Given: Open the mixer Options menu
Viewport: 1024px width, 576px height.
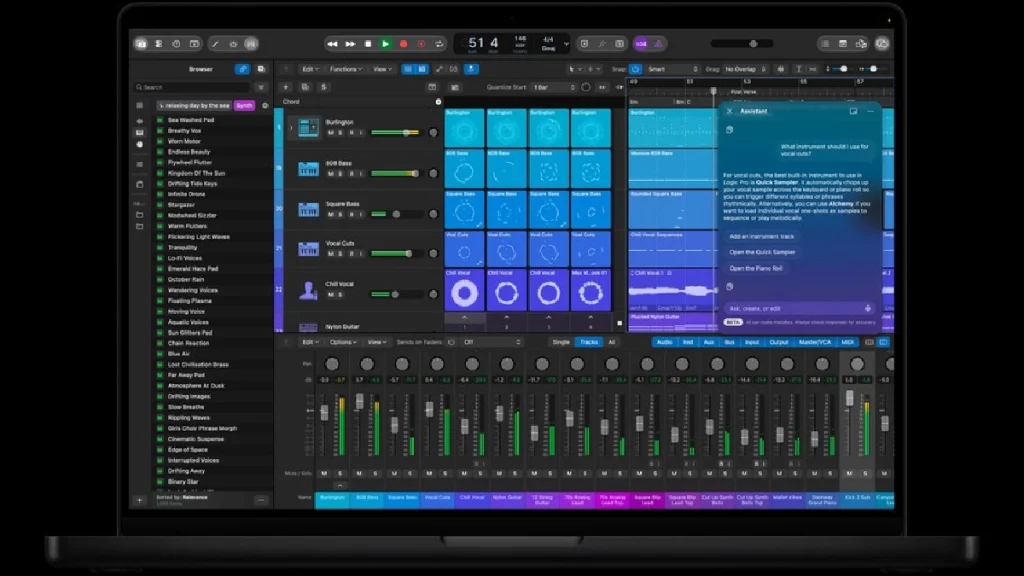Looking at the screenshot, I should tap(343, 342).
